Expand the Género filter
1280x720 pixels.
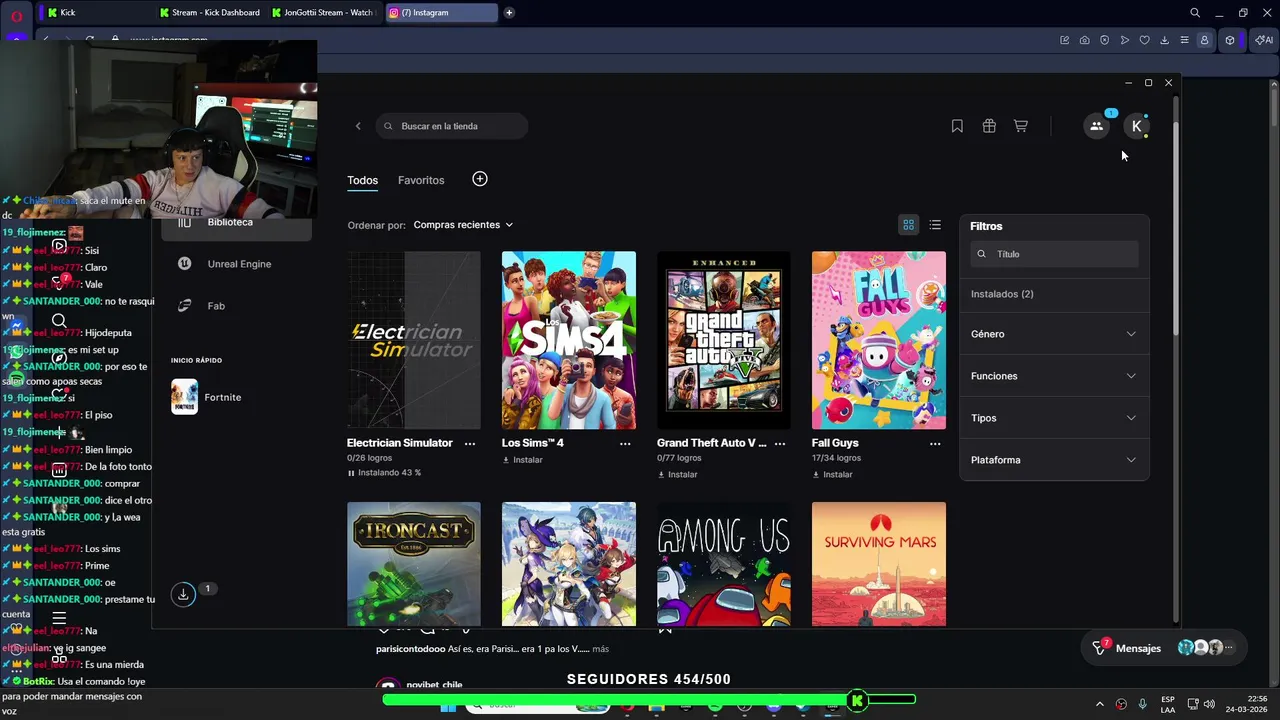1054,334
